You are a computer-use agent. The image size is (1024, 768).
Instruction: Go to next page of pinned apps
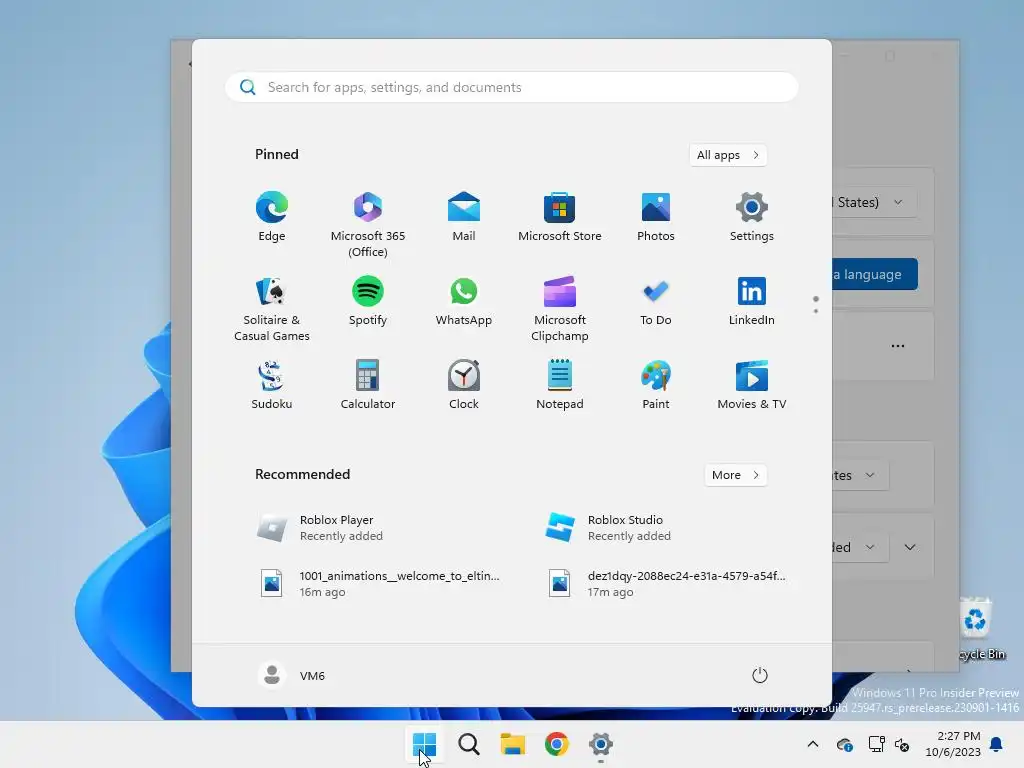coord(816,311)
